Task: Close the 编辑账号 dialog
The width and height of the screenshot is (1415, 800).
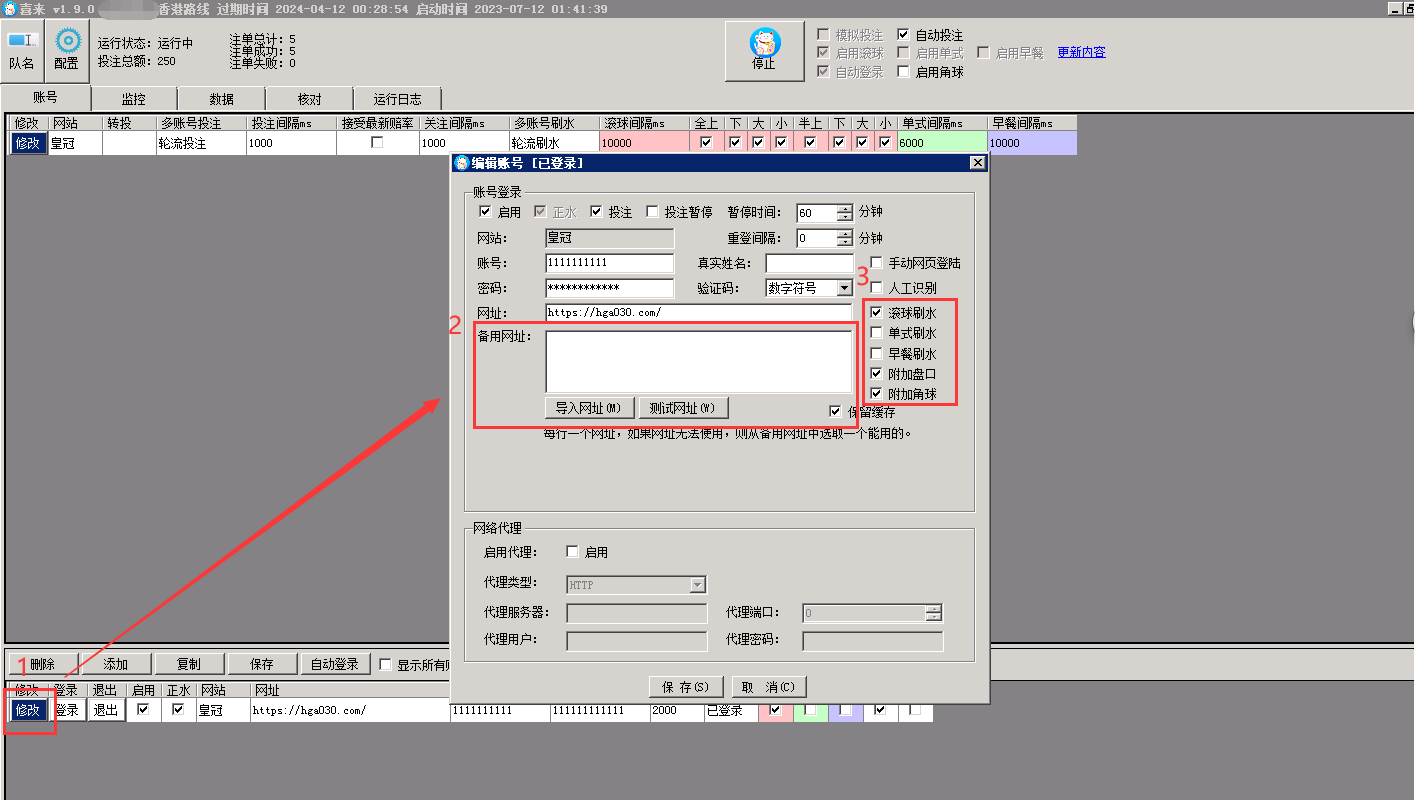Action: [x=978, y=163]
